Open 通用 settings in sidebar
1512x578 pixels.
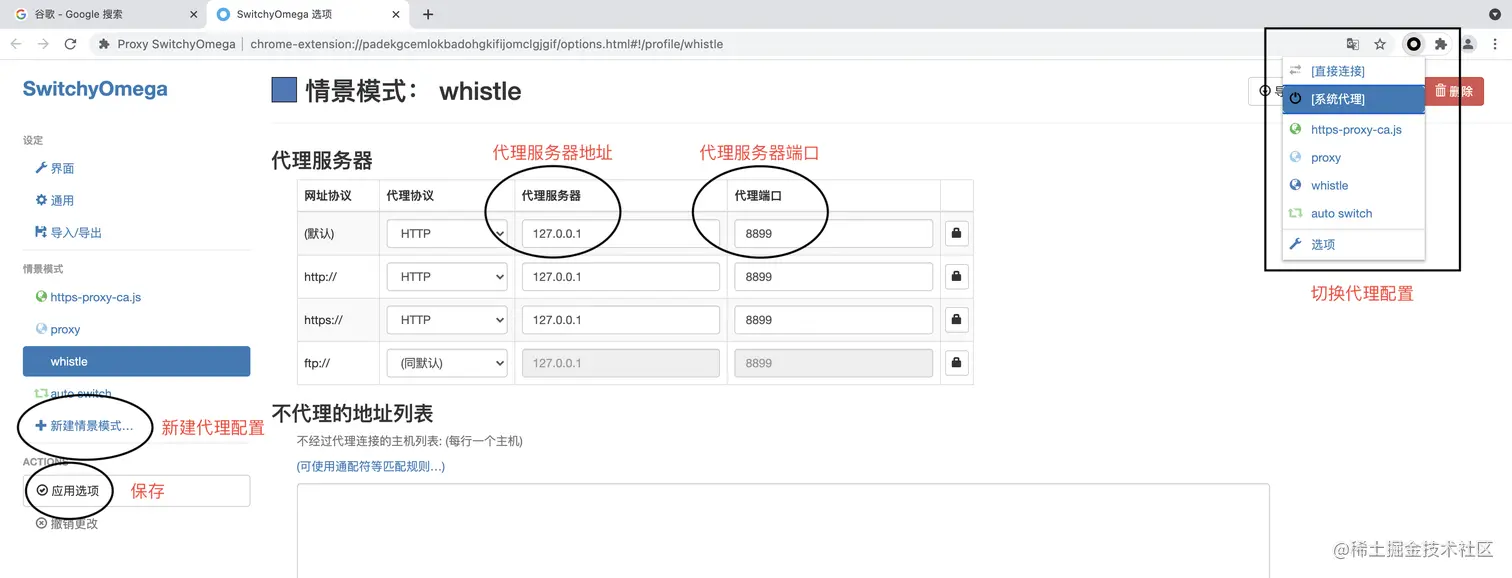[136, 201]
